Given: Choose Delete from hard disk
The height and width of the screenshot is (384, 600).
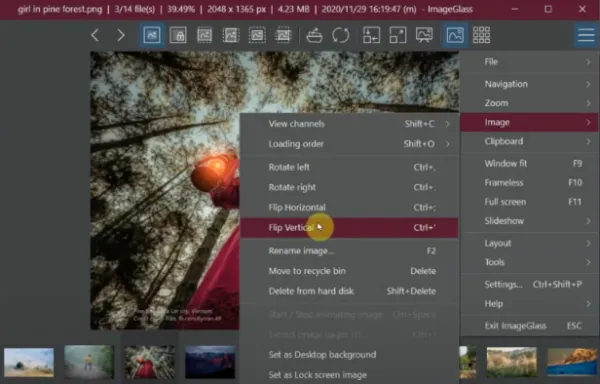Looking at the screenshot, I should pos(349,291).
